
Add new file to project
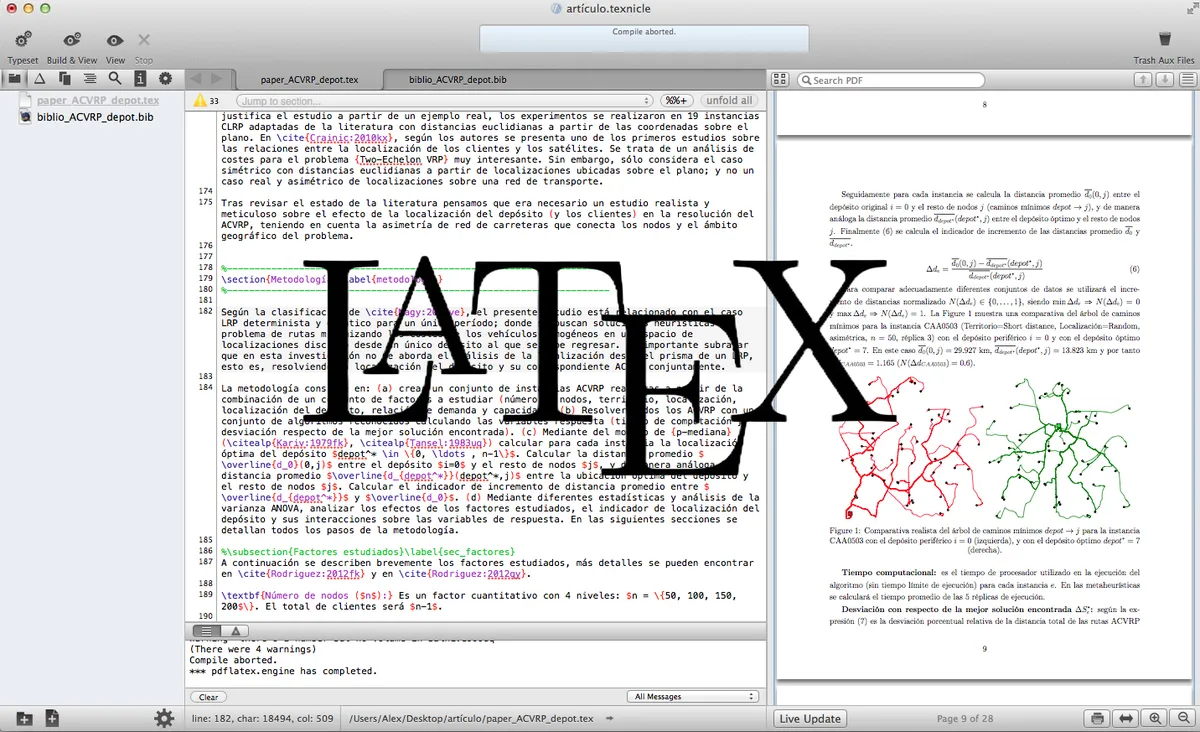[52, 718]
